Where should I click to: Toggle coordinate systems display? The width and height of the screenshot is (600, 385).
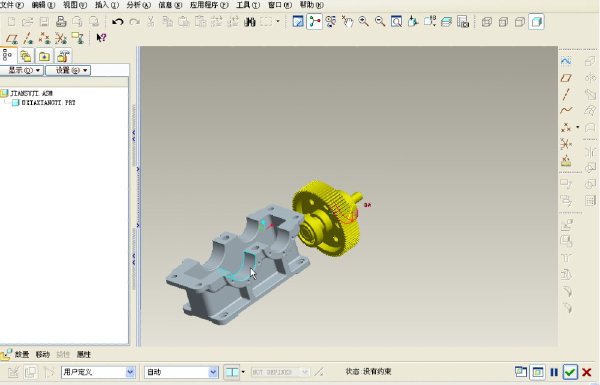click(61, 38)
